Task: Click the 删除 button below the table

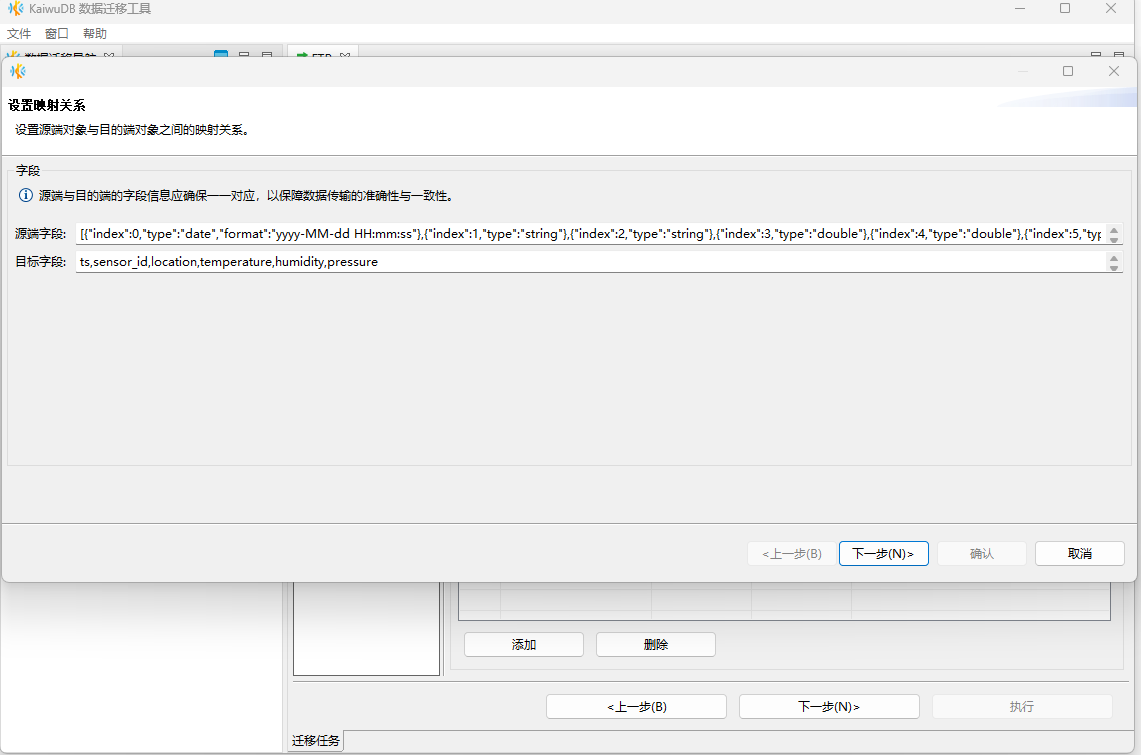Action: tap(655, 645)
